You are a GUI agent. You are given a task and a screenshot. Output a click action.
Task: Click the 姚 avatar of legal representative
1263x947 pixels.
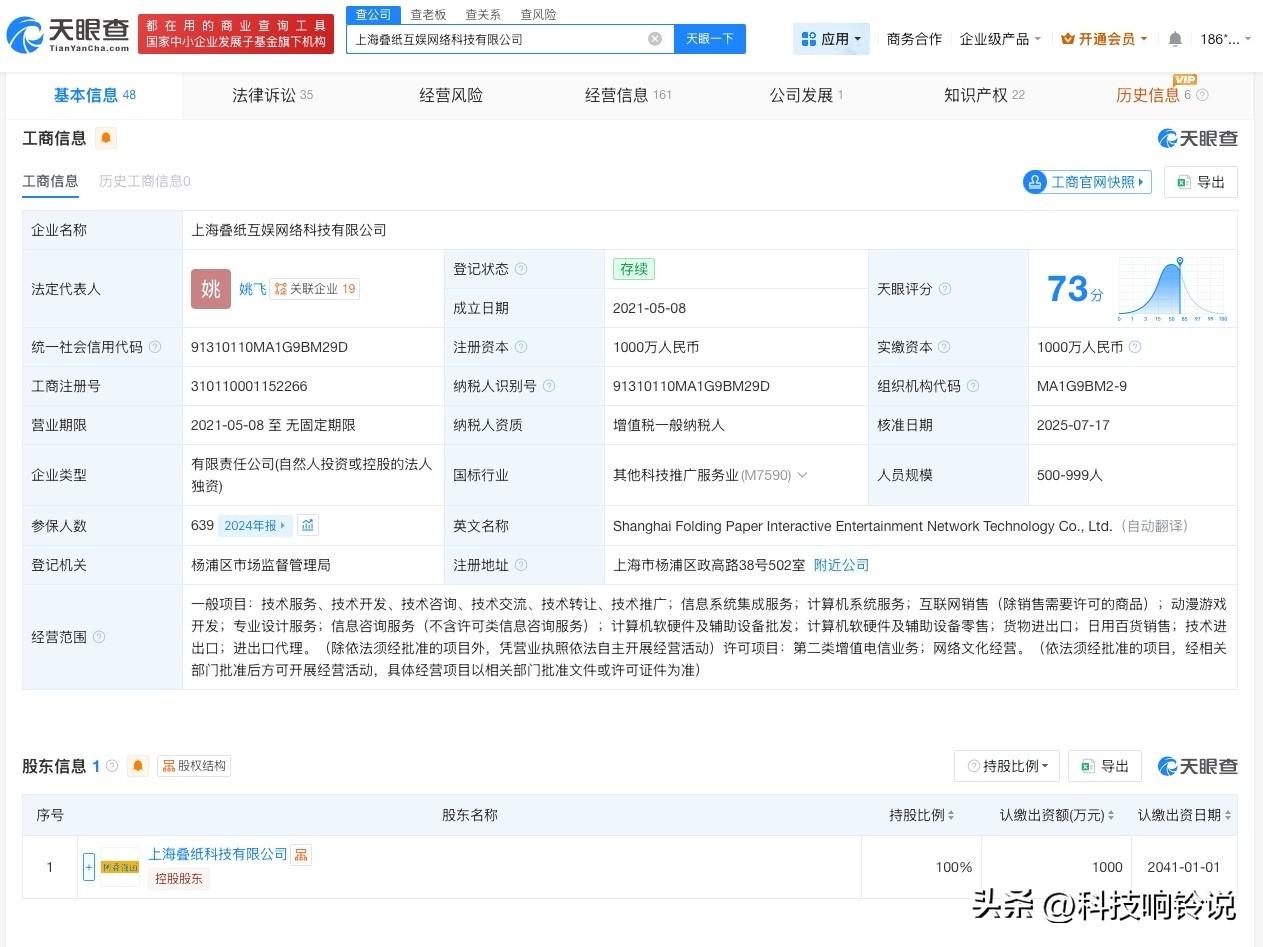(211, 289)
